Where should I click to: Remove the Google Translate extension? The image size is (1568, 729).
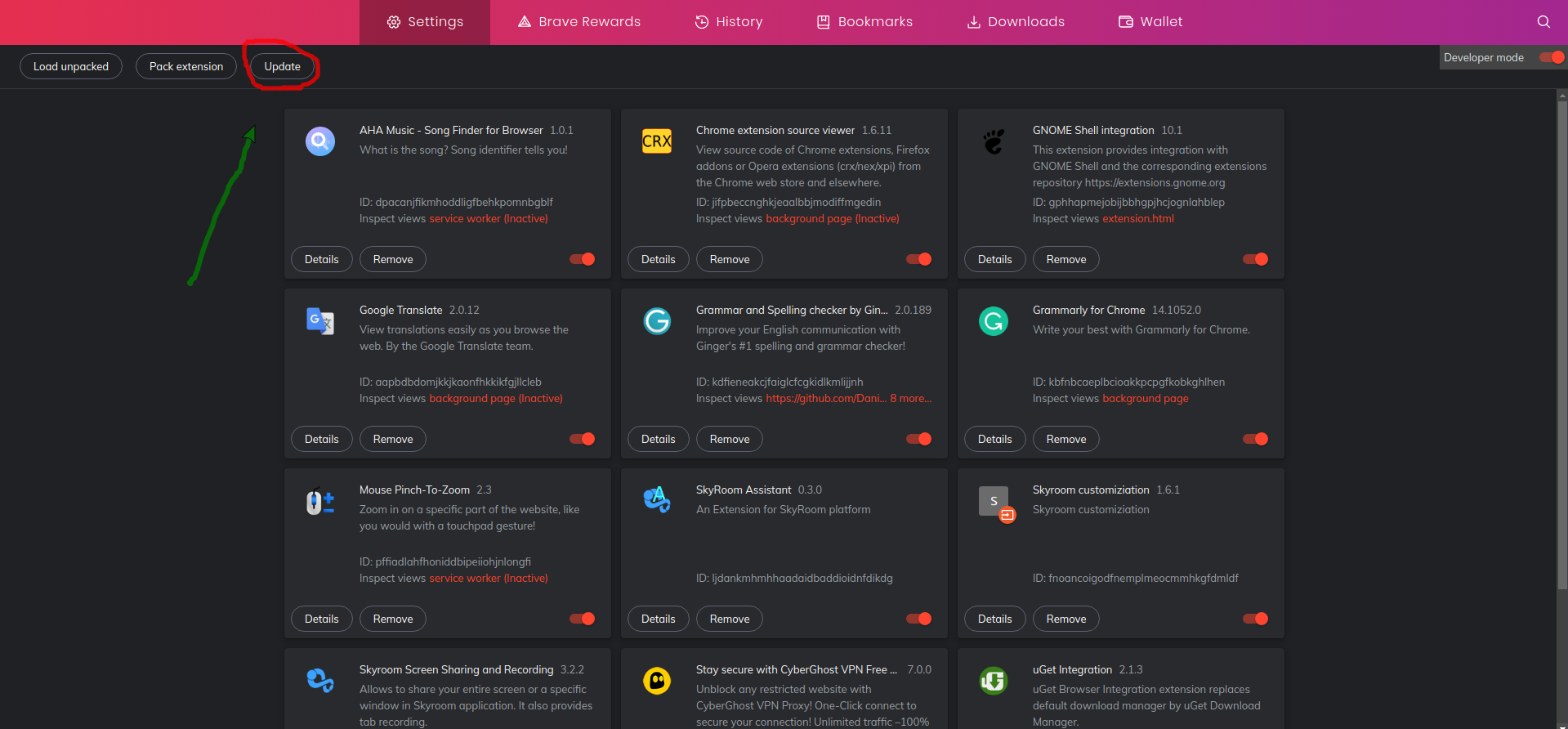tap(393, 439)
